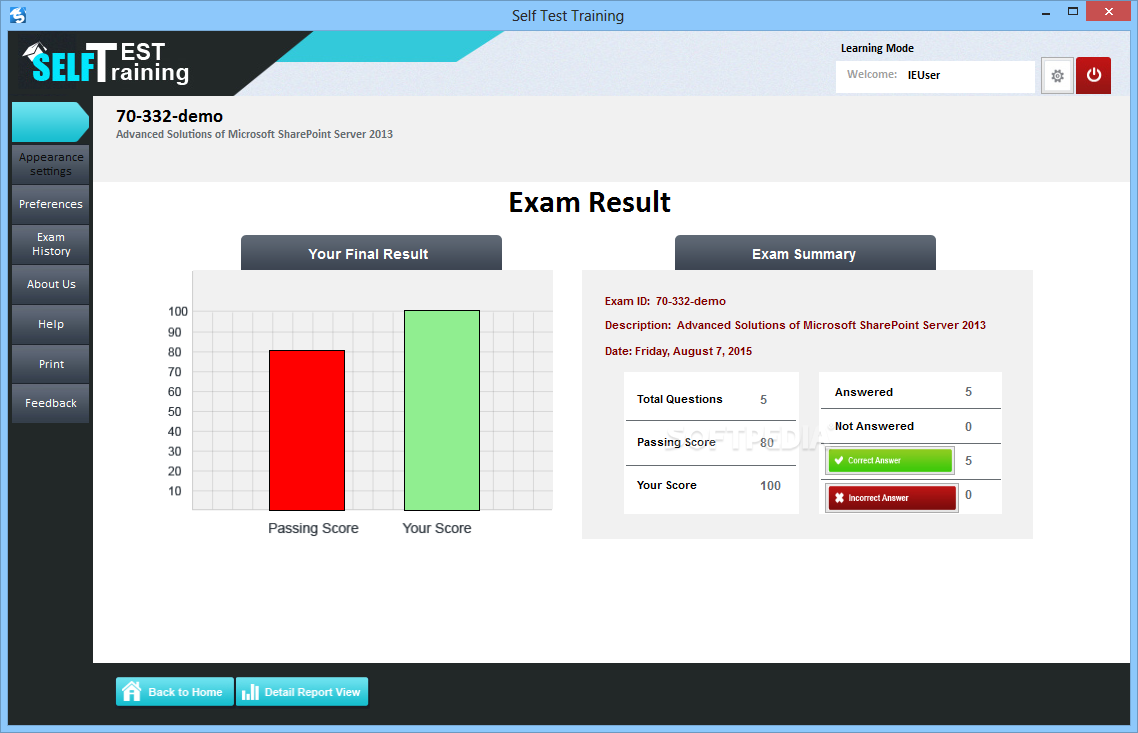Open Feedback from sidebar
This screenshot has width=1138, height=733.
[51, 403]
